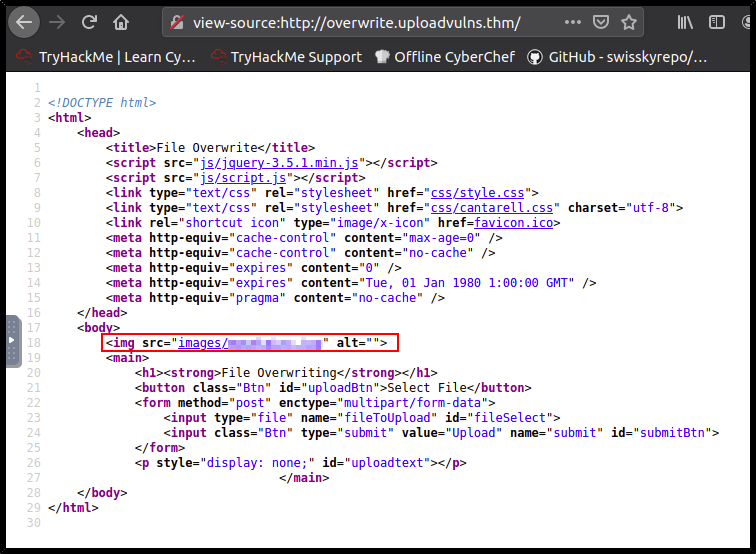
Task: Bookmark this page with the star icon
Action: click(x=629, y=22)
